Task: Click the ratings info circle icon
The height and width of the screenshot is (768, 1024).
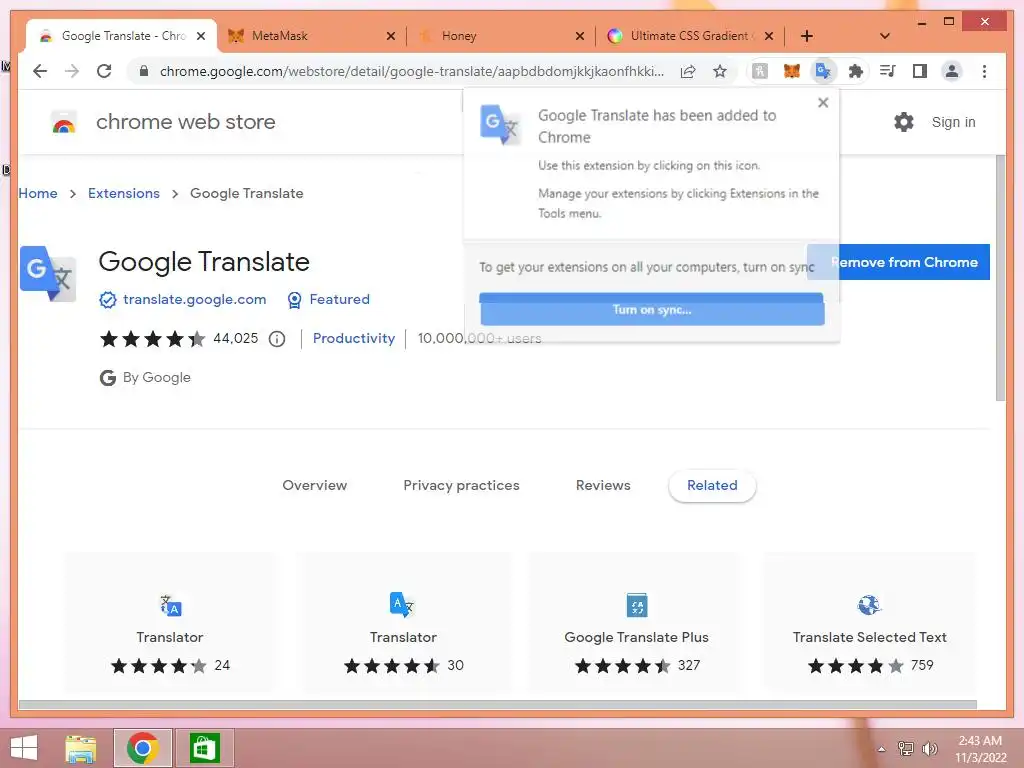Action: click(277, 339)
